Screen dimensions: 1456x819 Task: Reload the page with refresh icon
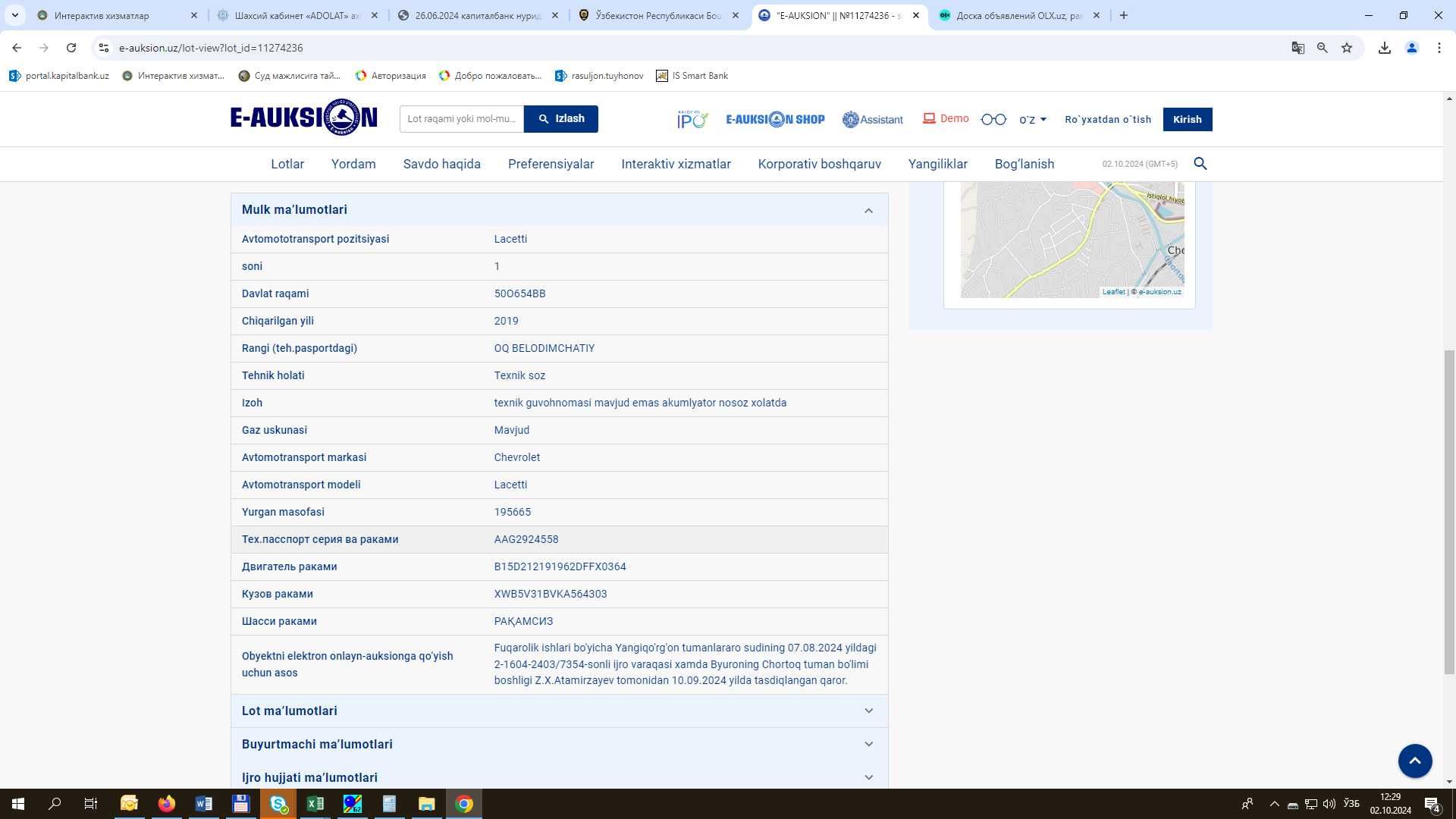(71, 48)
